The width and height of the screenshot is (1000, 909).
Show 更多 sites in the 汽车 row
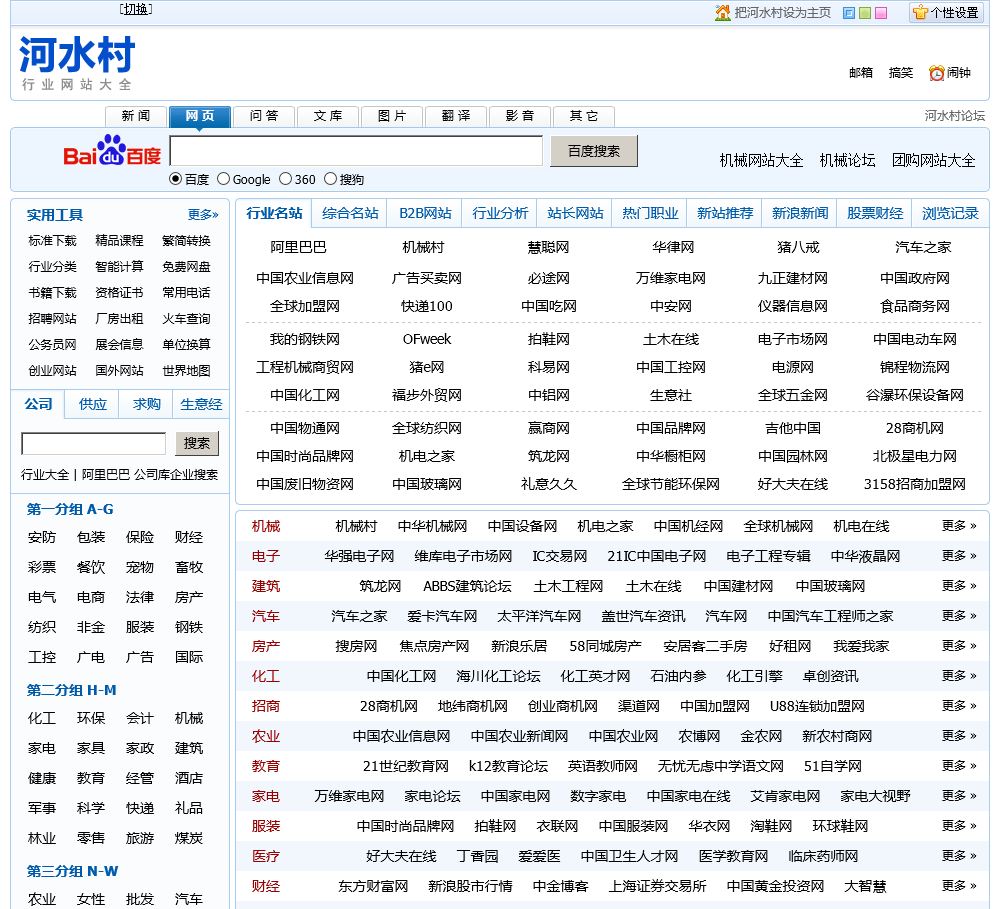[959, 616]
